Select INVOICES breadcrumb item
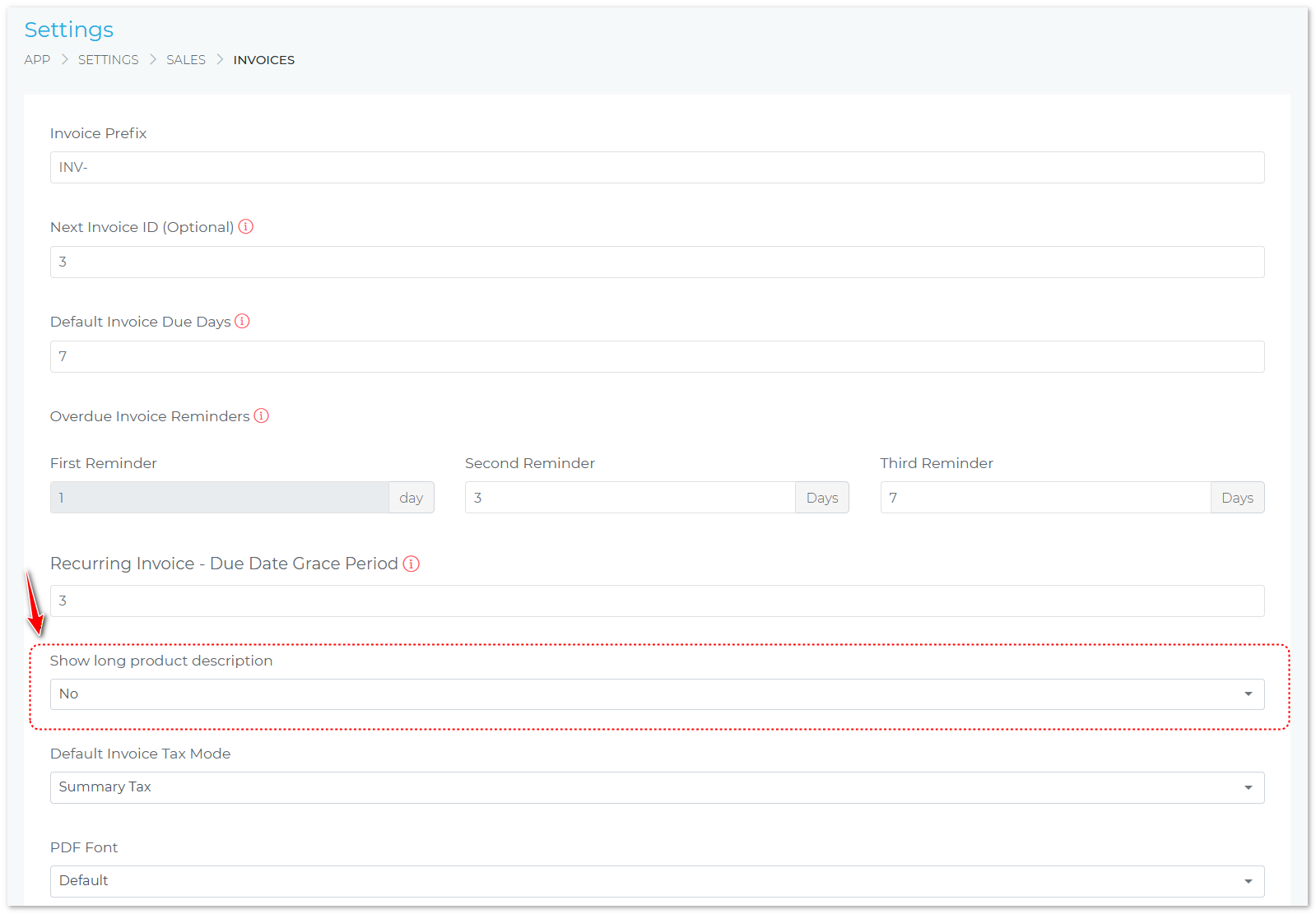Screen dimensions: 1316x914 264,60
